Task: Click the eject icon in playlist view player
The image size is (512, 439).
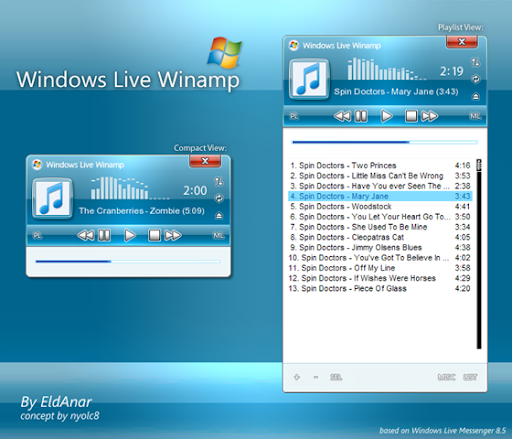Action: pyautogui.click(x=476, y=97)
